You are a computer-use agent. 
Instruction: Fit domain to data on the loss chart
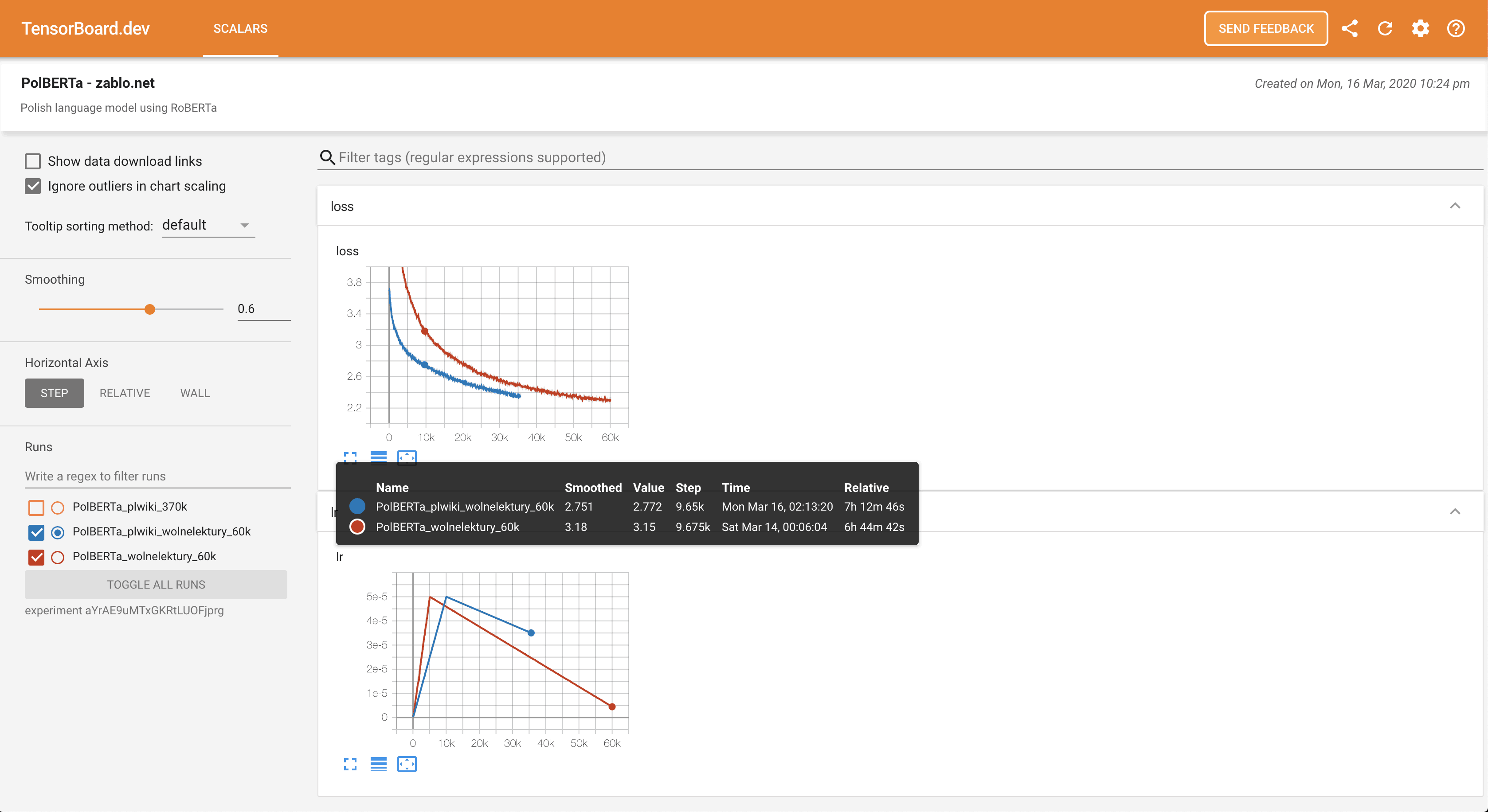point(407,458)
